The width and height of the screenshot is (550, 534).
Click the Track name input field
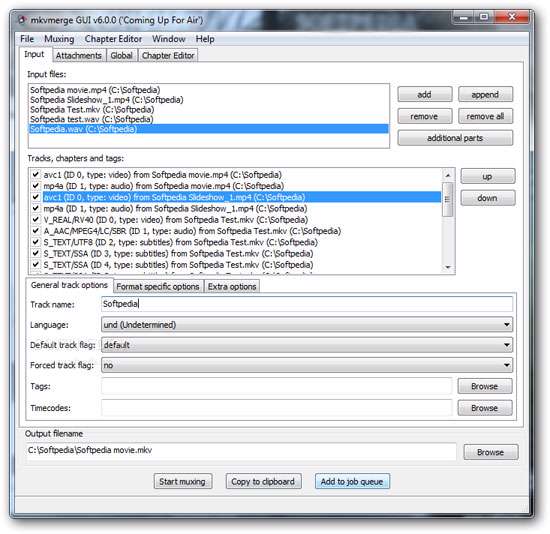click(x=307, y=304)
